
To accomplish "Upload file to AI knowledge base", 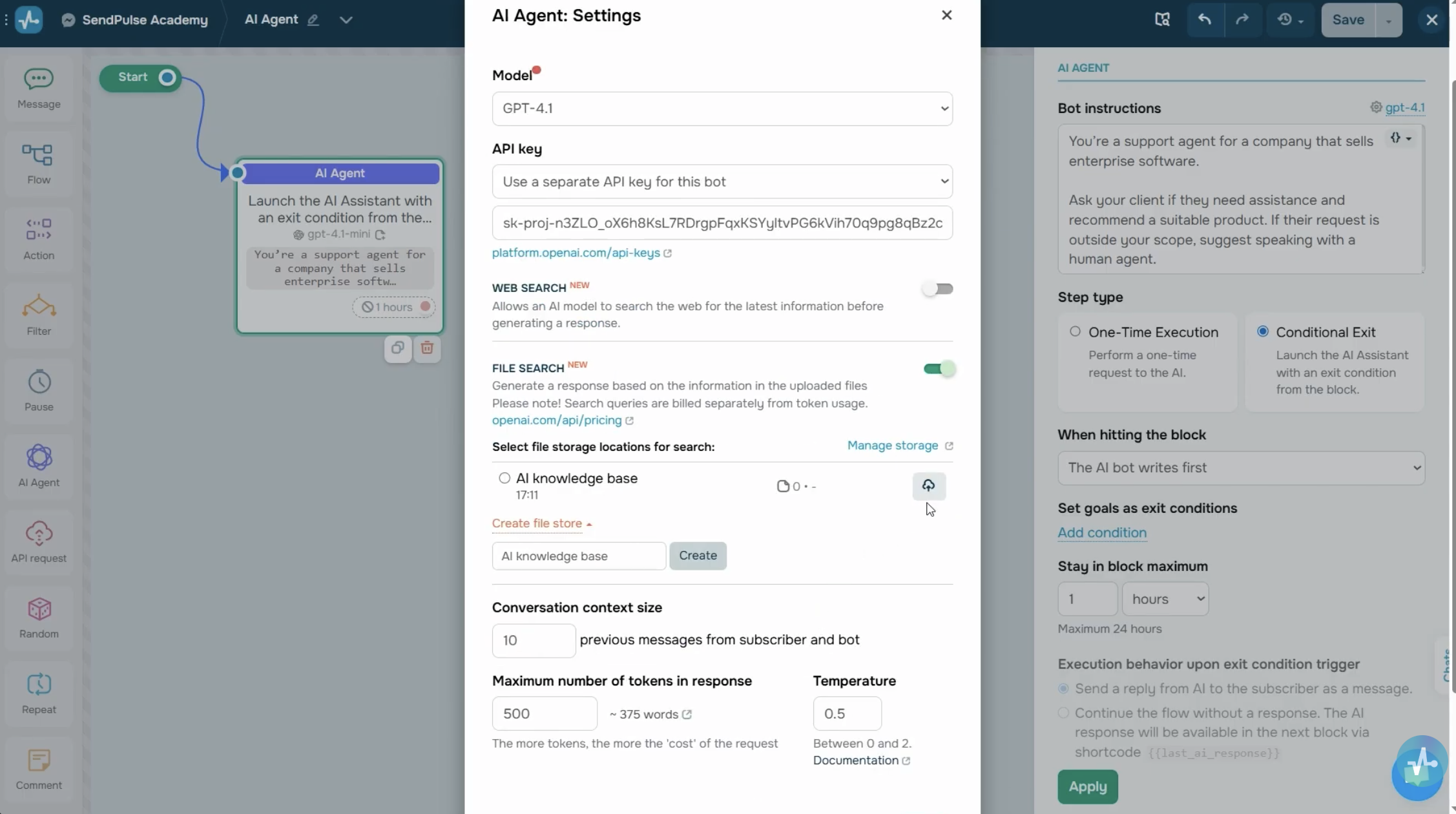I will 928,486.
